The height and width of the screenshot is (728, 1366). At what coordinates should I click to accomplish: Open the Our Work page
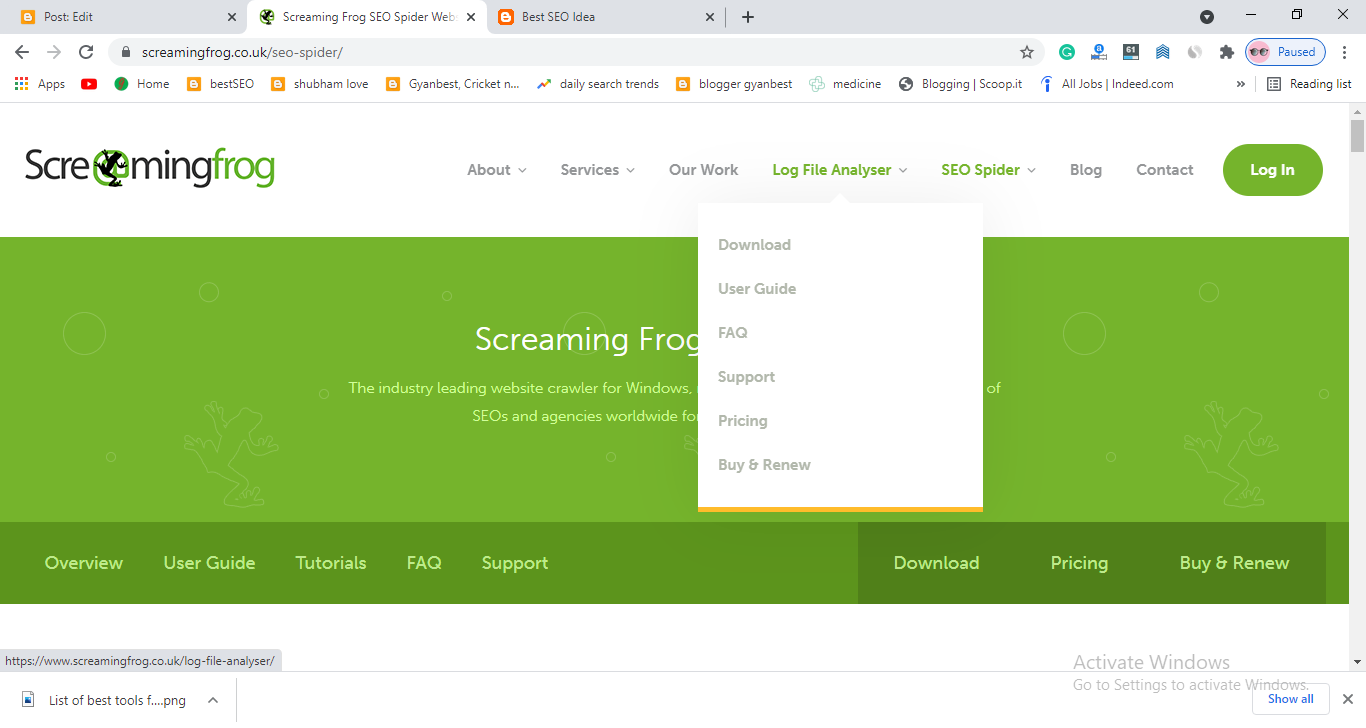tap(704, 170)
